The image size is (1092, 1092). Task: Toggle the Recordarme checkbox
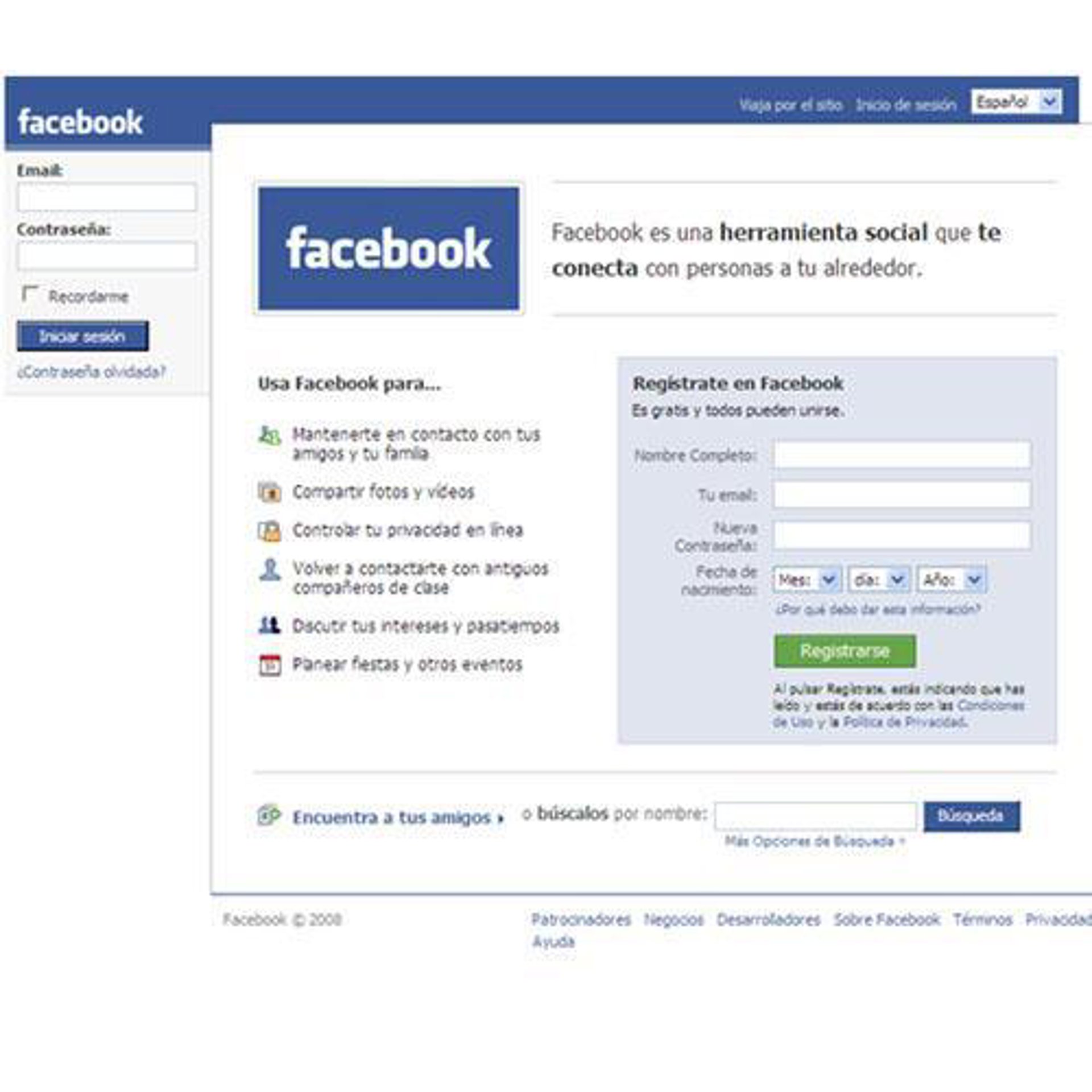click(x=29, y=294)
